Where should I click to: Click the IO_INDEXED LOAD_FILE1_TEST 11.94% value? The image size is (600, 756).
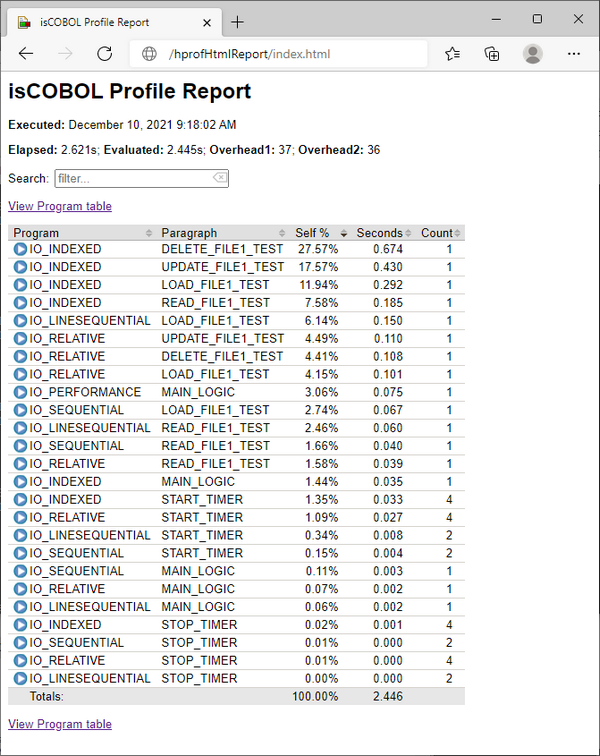319,285
